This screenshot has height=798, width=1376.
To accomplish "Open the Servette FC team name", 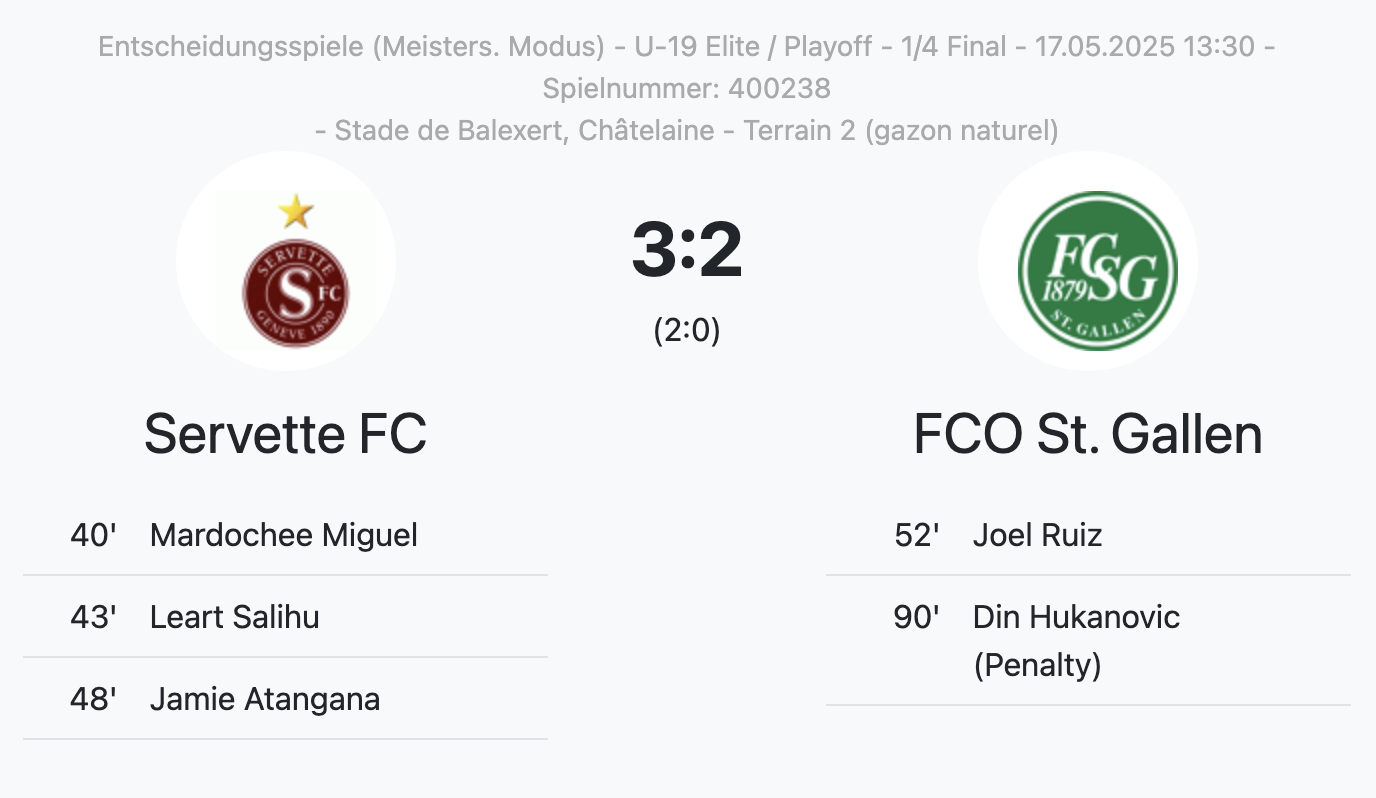I will tap(285, 434).
